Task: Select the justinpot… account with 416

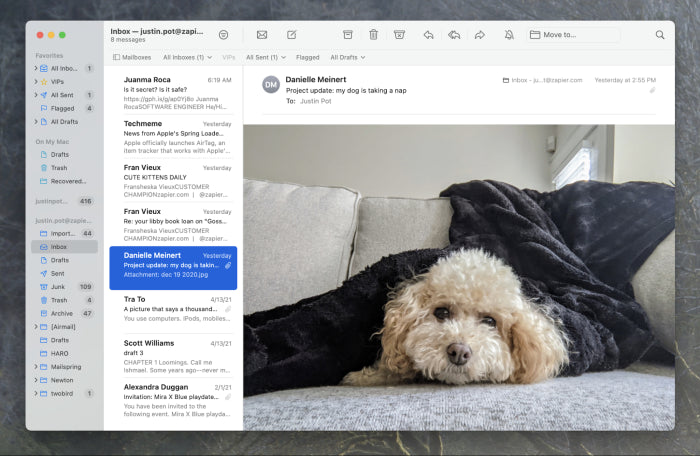Action: coord(64,201)
